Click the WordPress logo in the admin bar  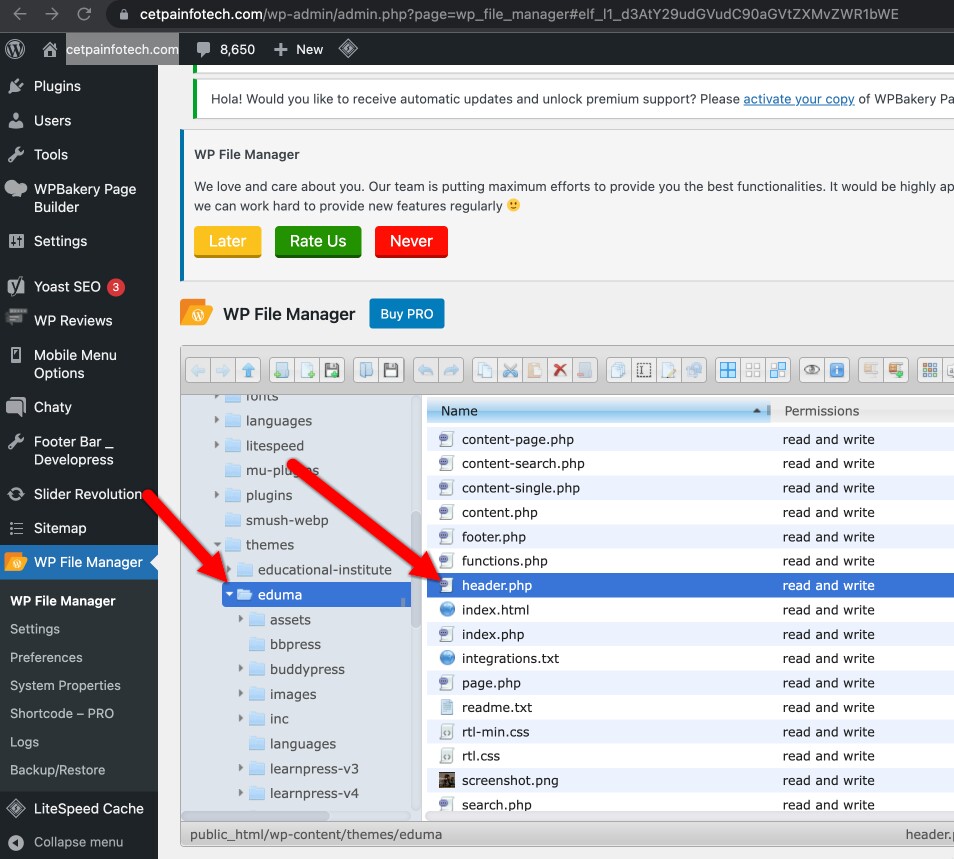[x=14, y=47]
